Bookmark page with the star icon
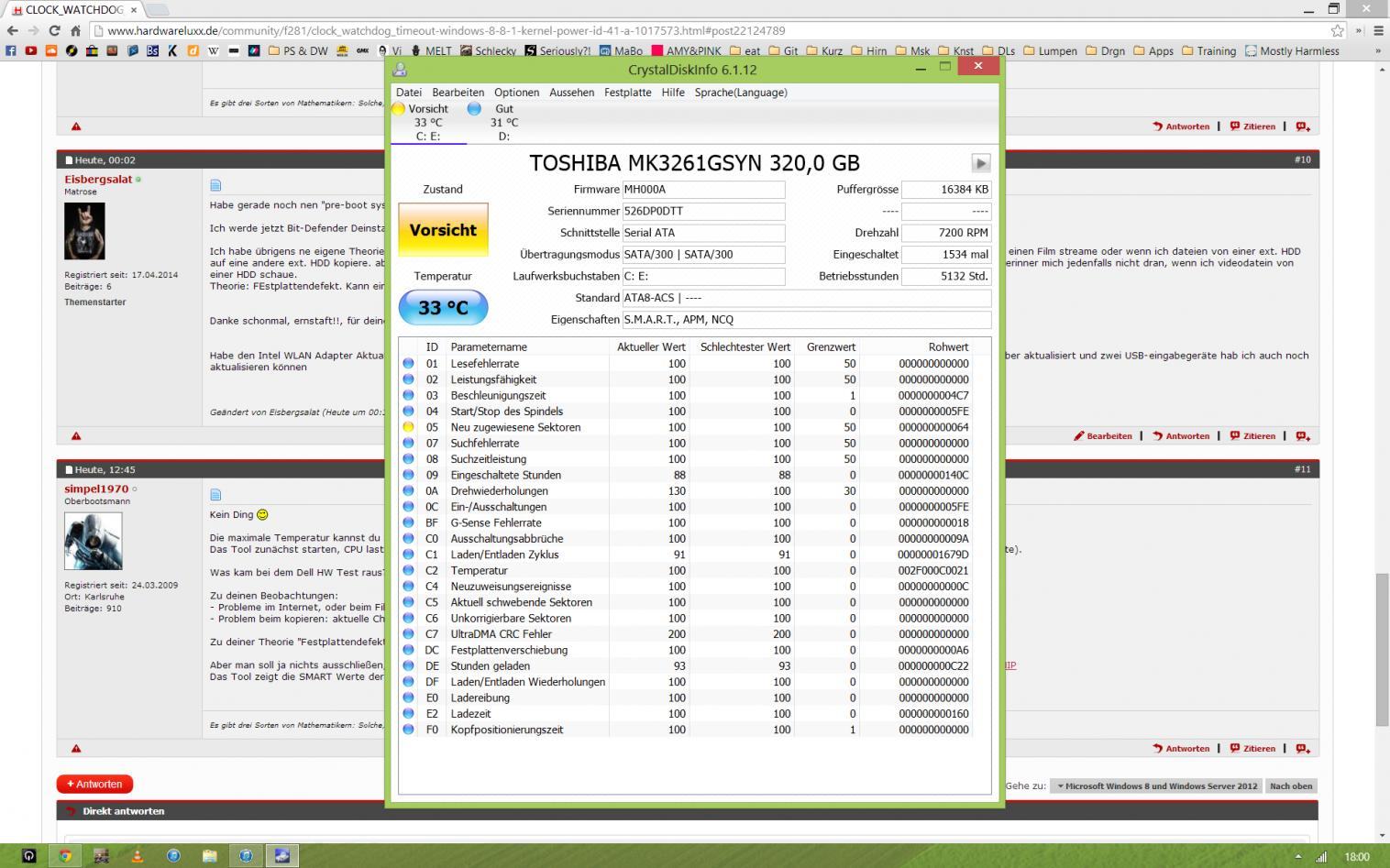 click(x=1338, y=30)
